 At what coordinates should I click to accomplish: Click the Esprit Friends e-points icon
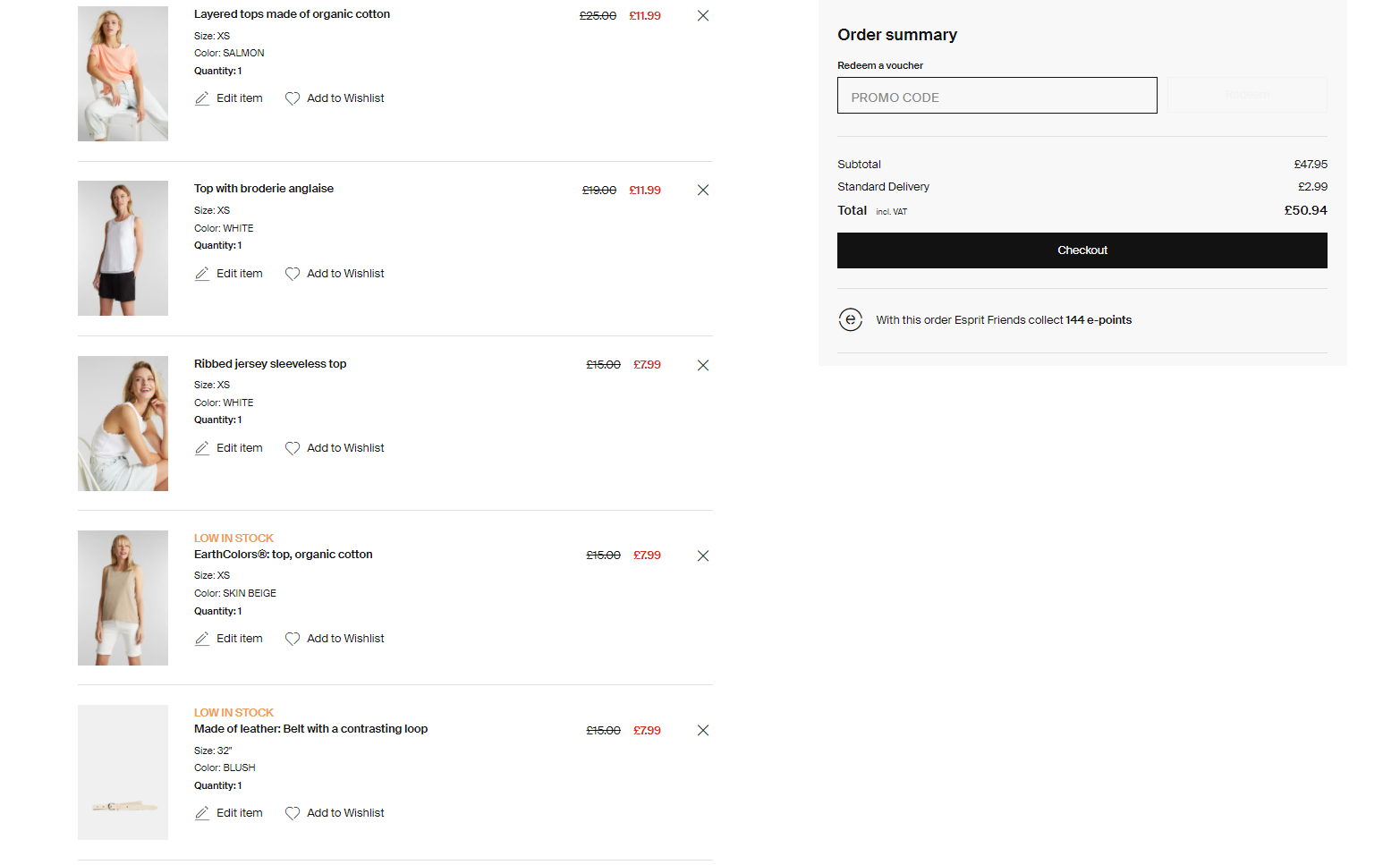point(850,319)
